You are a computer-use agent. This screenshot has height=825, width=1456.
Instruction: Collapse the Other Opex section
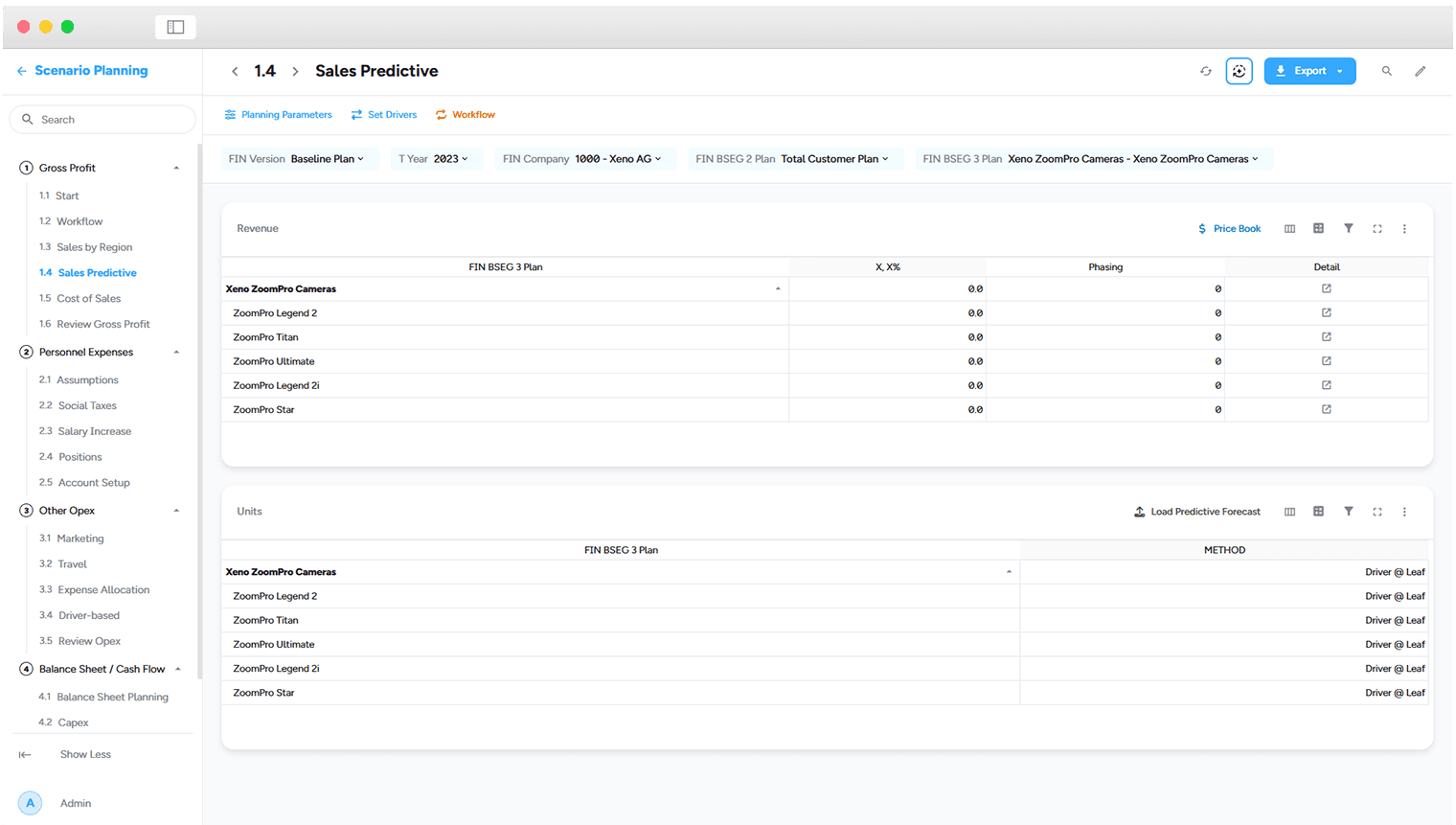click(x=176, y=511)
